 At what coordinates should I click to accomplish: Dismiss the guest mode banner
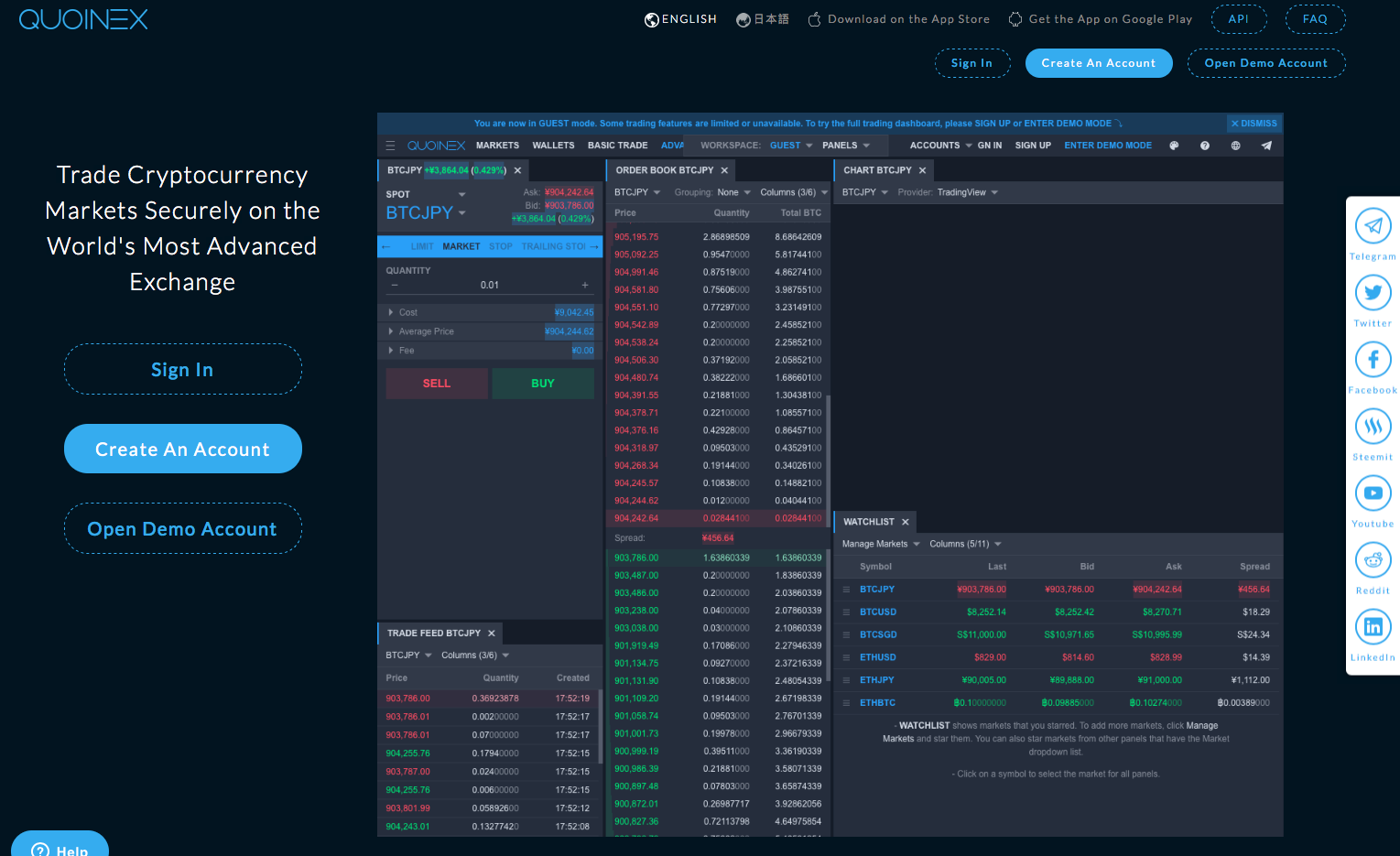coord(1254,124)
